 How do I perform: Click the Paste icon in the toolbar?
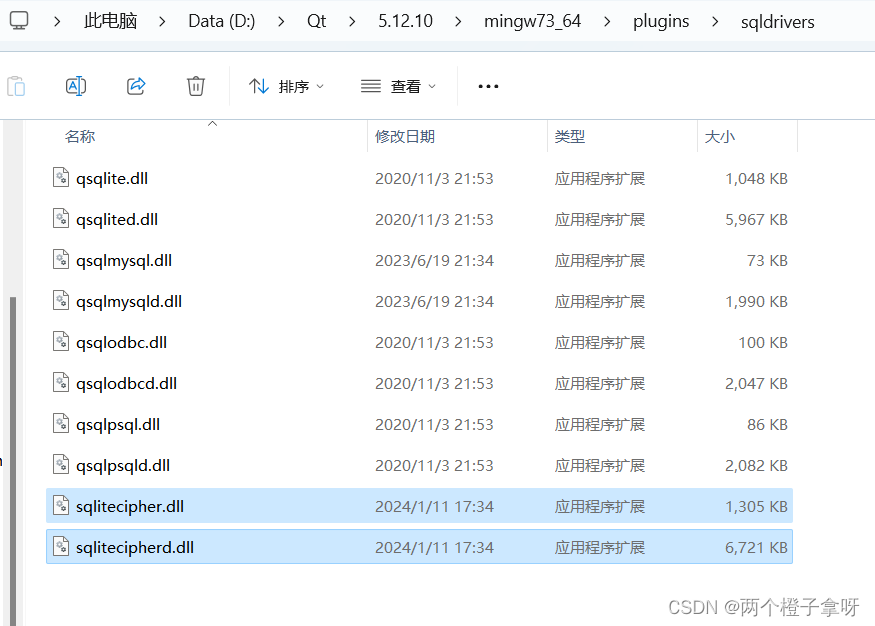click(16, 86)
